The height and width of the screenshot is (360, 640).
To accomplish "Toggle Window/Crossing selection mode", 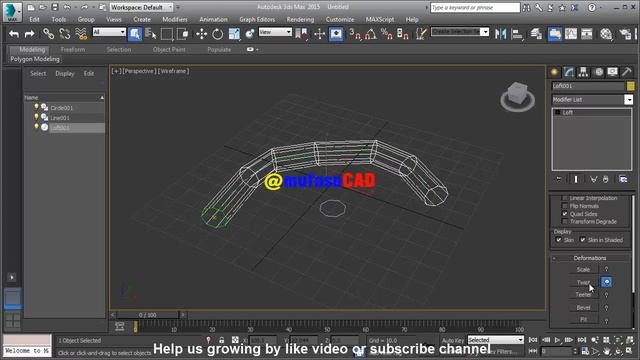I will tap(182, 34).
